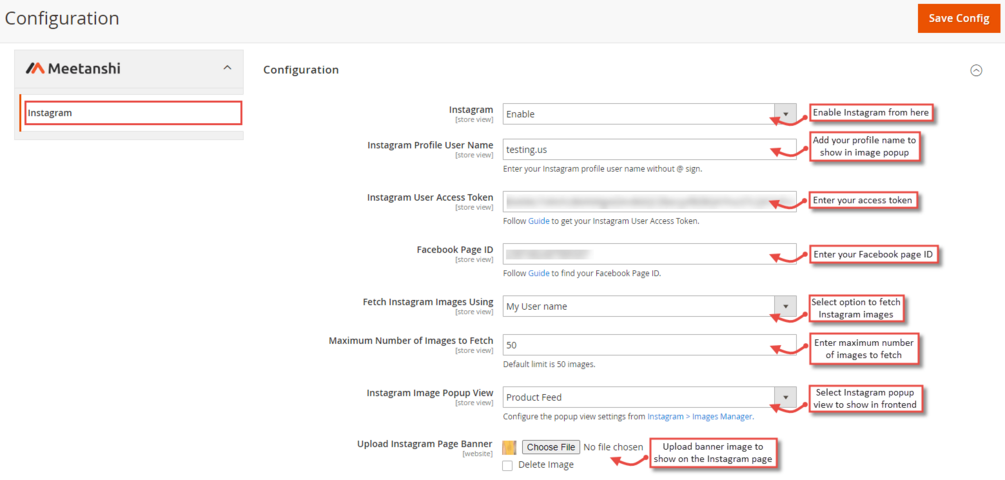This screenshot has width=1005, height=480.
Task: Click the Configuration page title
Action: tap(62, 18)
